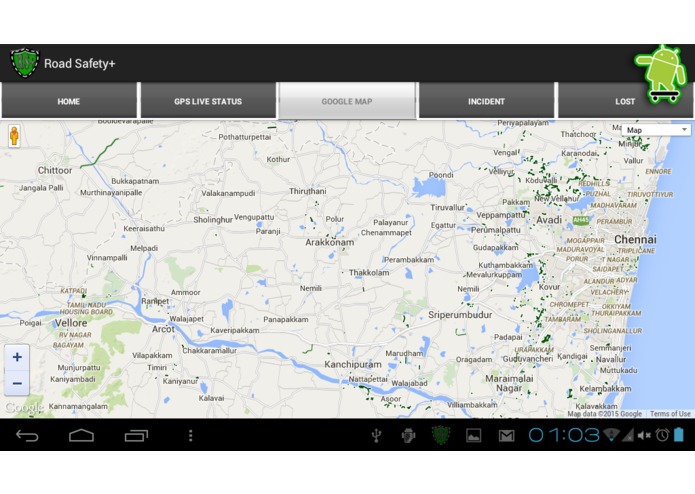Image resolution: width=695 pixels, height=494 pixels.
Task: Click the Vellore label on map
Action: pyautogui.click(x=71, y=323)
